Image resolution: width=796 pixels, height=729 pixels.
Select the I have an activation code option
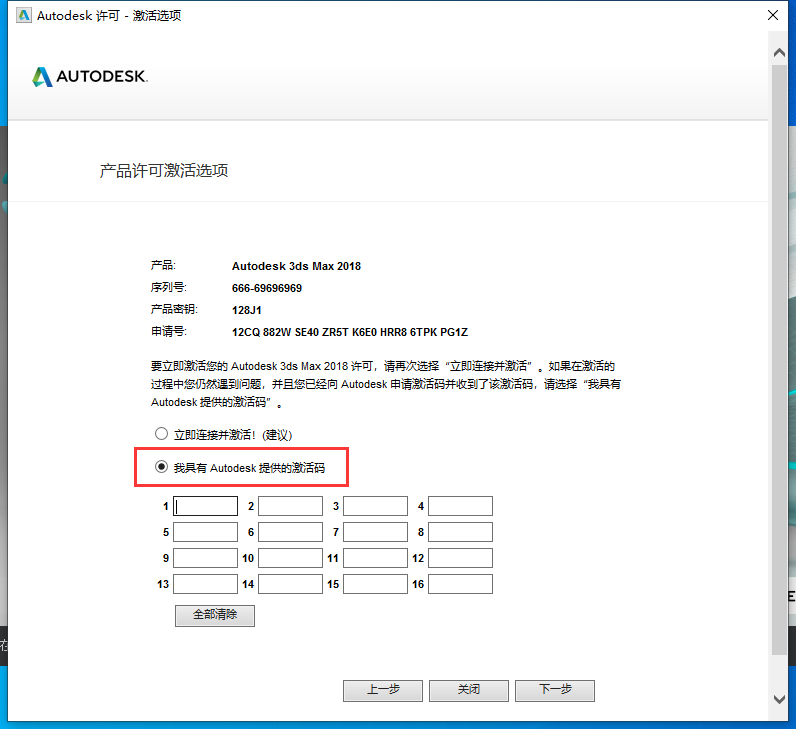(161, 467)
